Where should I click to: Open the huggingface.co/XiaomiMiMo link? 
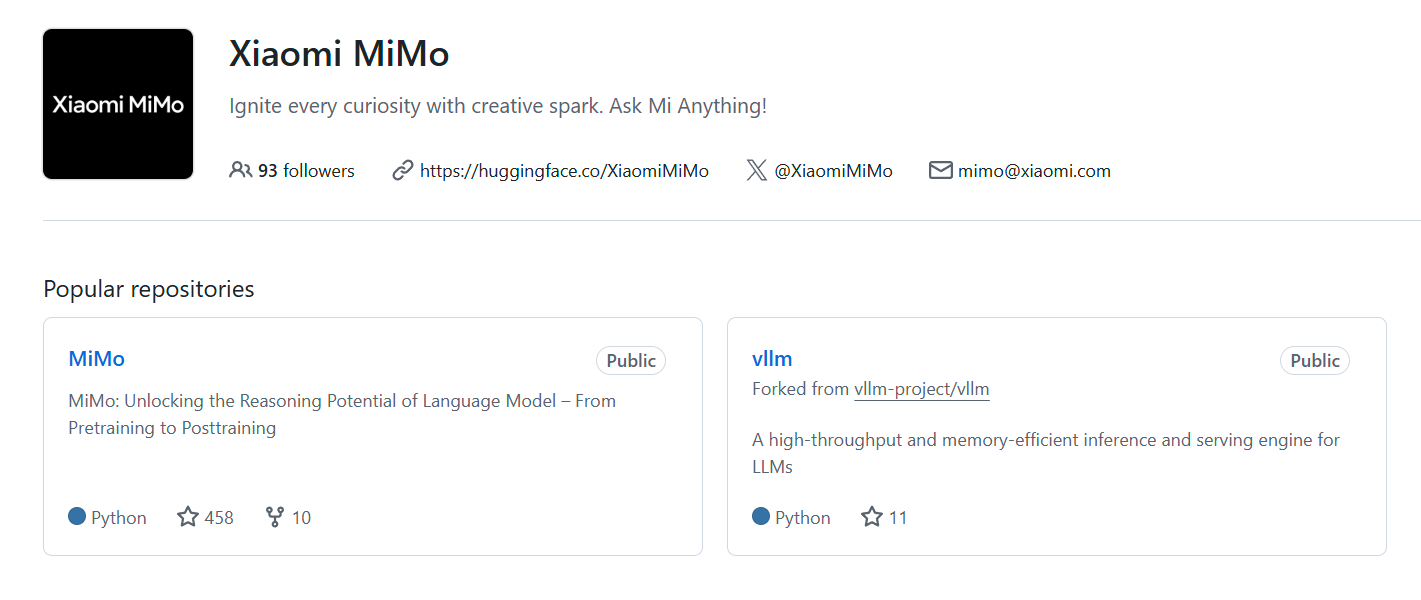click(564, 171)
